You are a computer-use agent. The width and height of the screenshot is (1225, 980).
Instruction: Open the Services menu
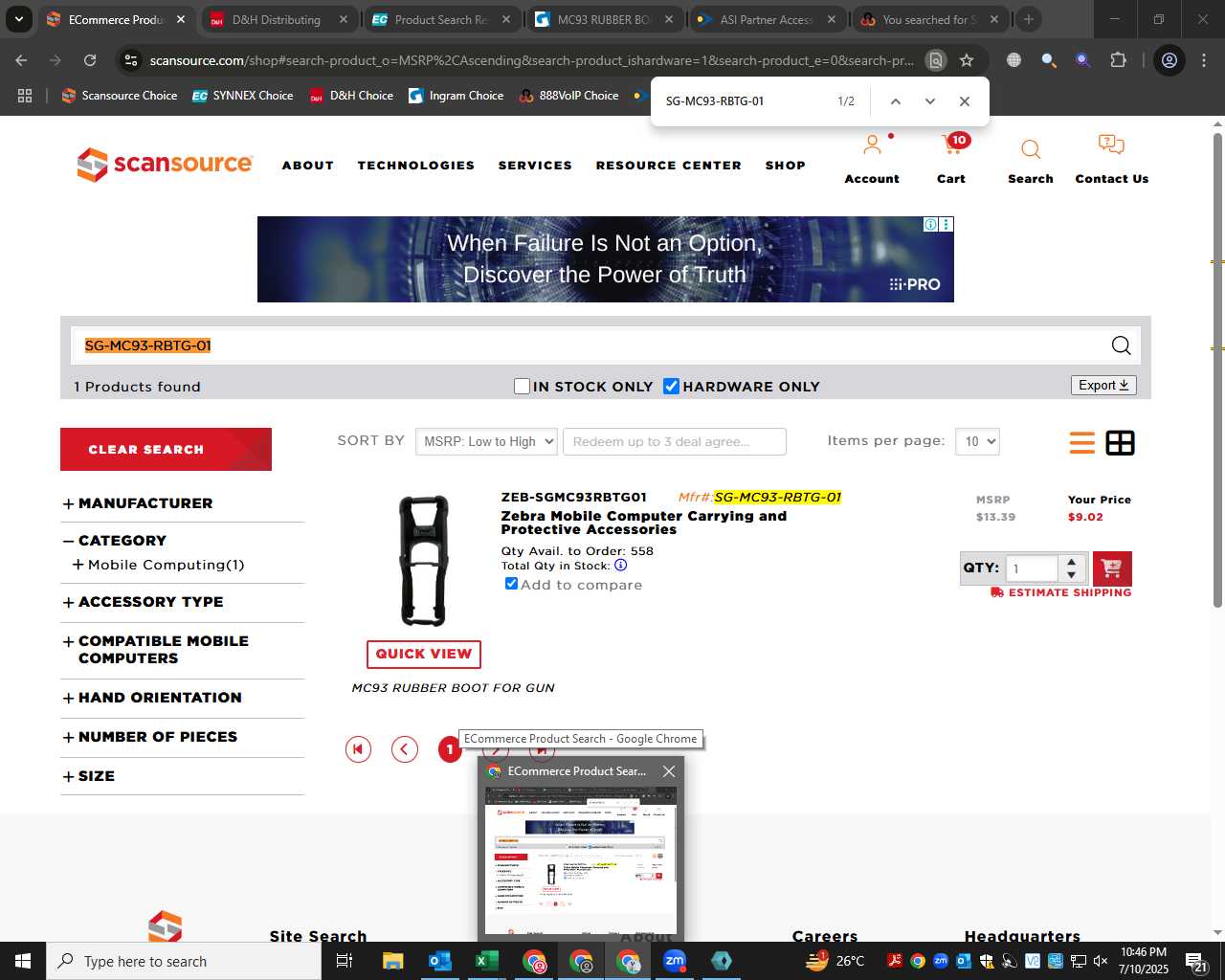pos(535,165)
